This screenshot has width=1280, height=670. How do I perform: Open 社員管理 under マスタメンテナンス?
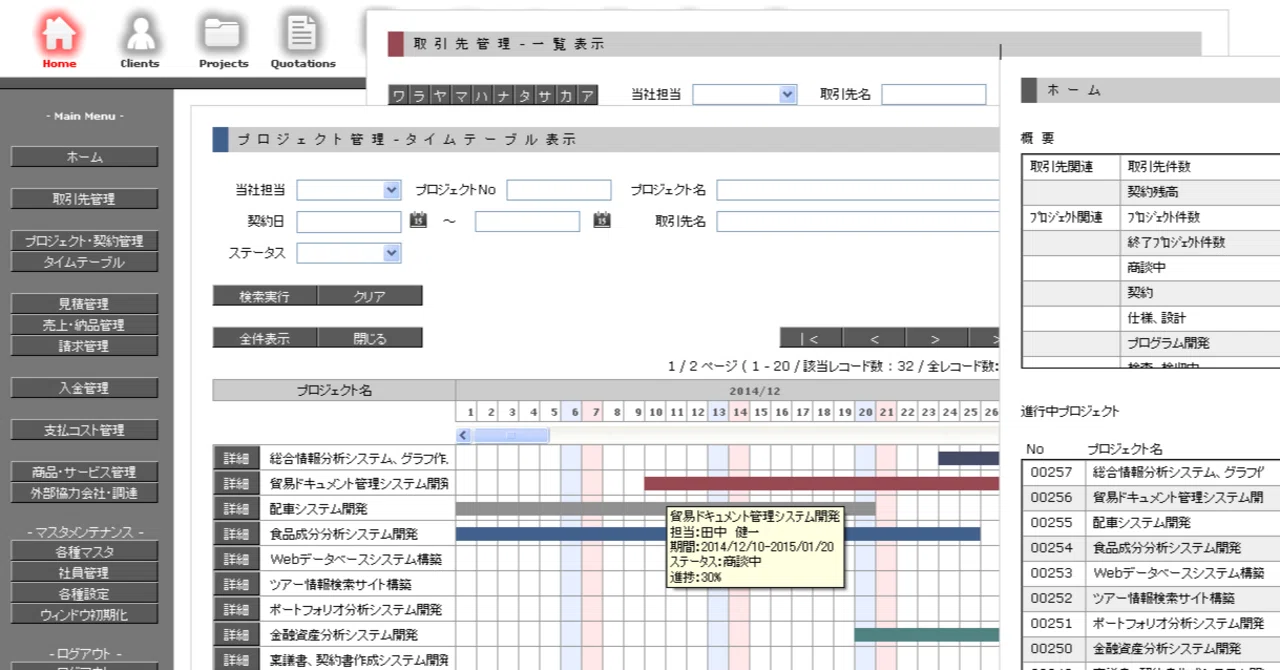click(85, 573)
